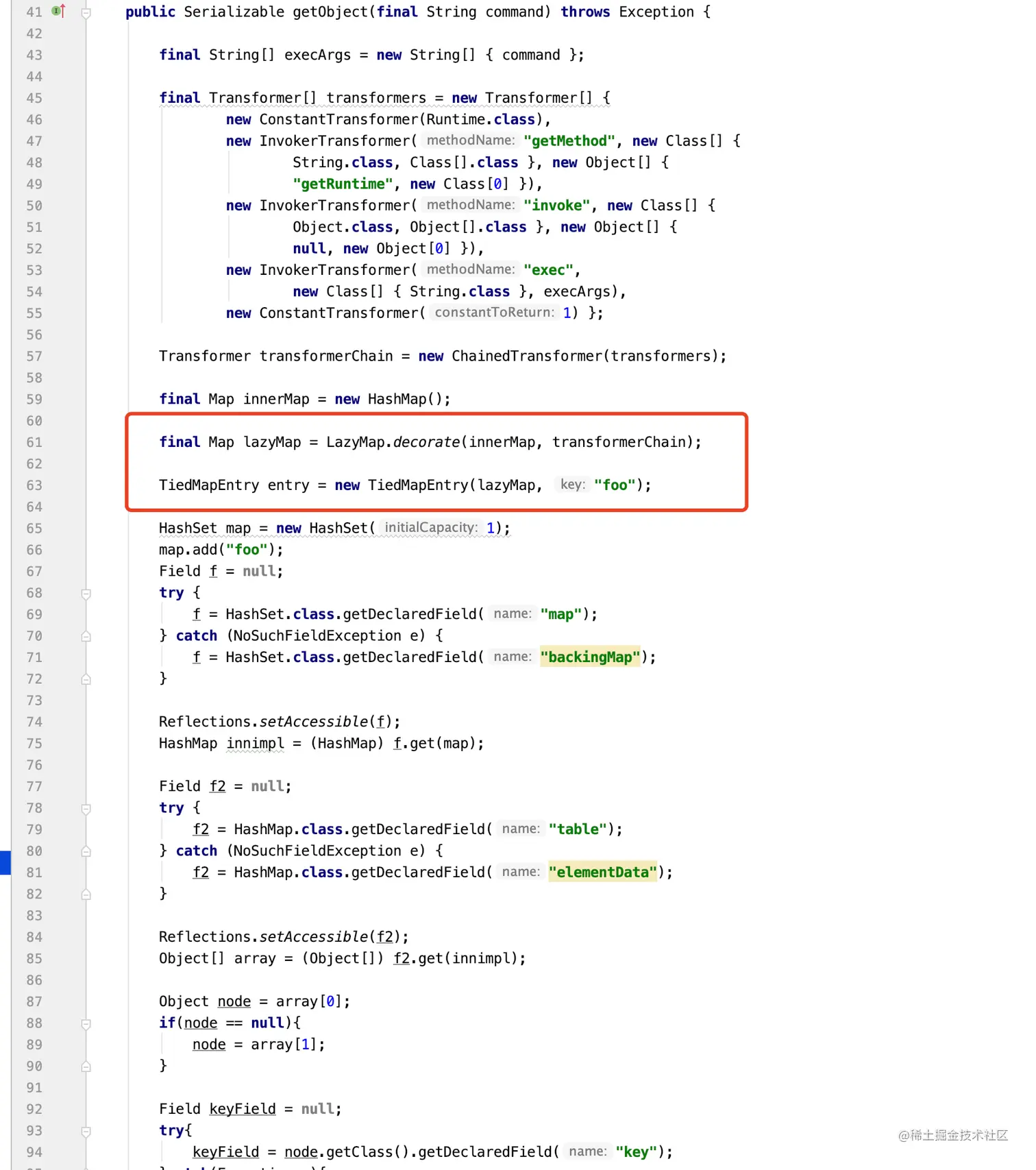Toggle the catch fold marker on line 80
Image resolution: width=1036 pixels, height=1170 pixels.
coord(86,852)
